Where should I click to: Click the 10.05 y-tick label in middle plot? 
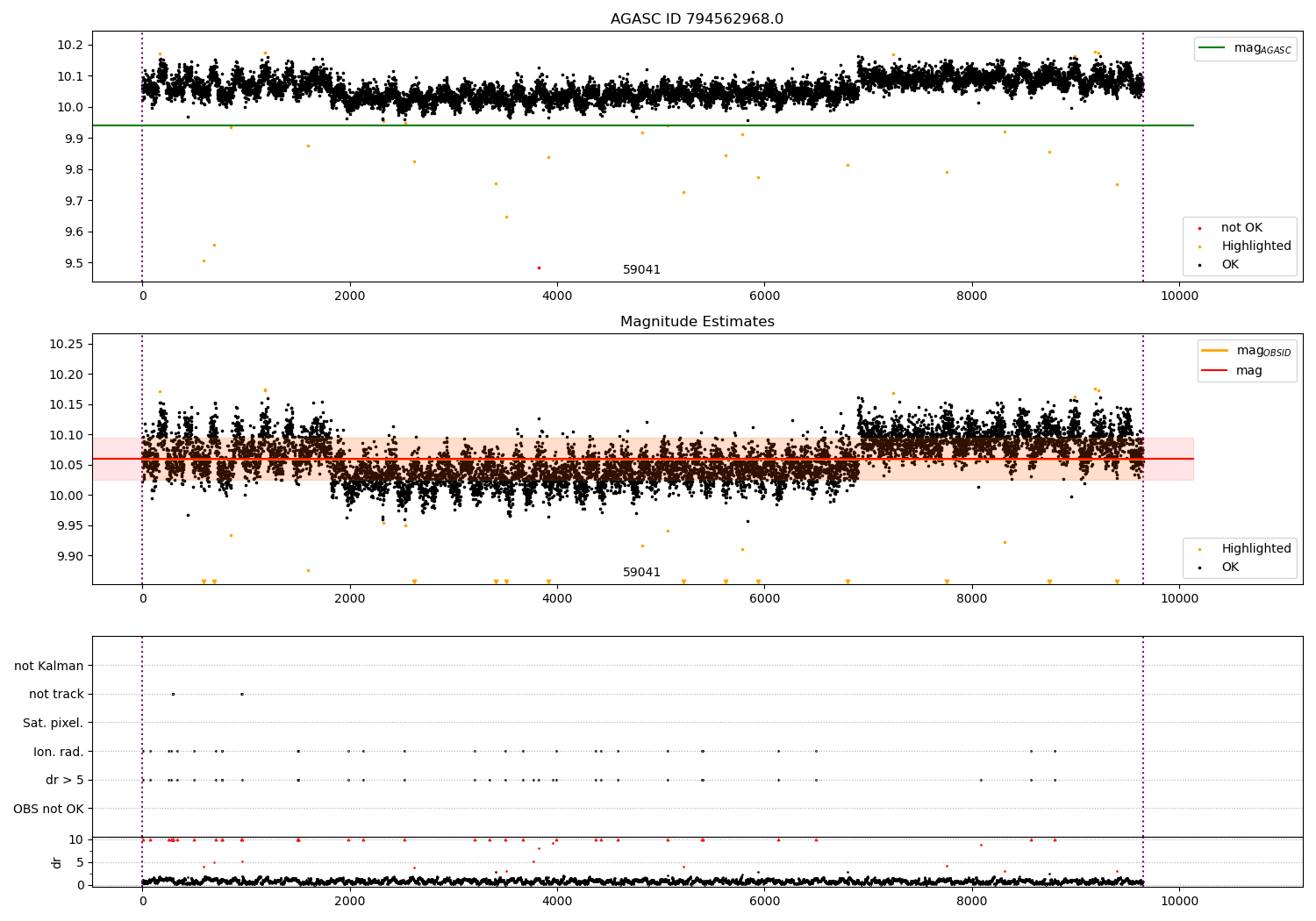pos(68,465)
